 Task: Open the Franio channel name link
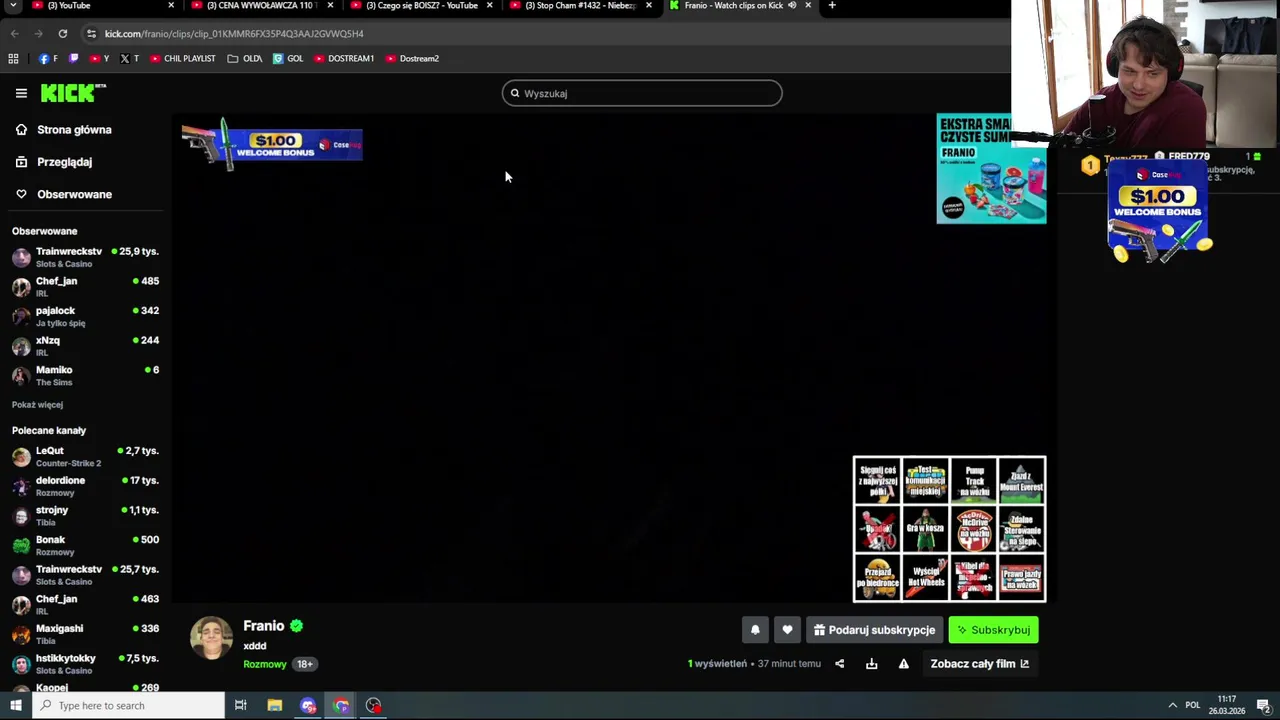point(264,626)
